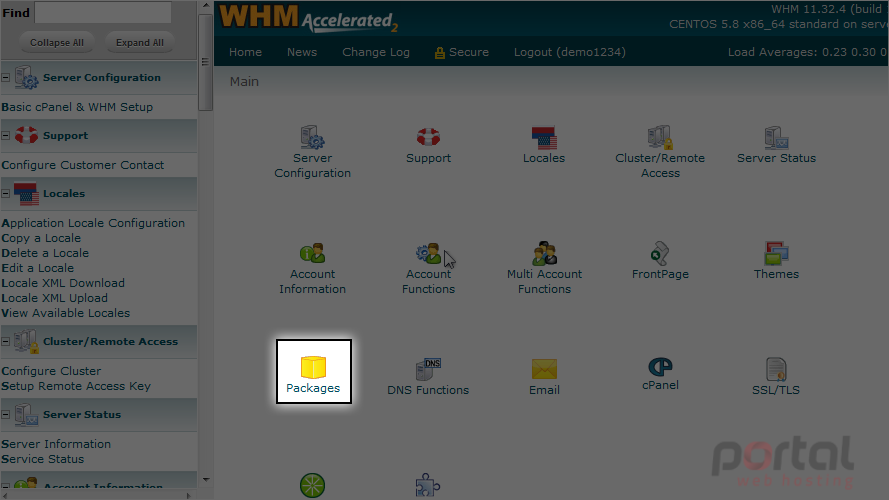Click Support sidebar header lifebuoy icon

point(27,135)
